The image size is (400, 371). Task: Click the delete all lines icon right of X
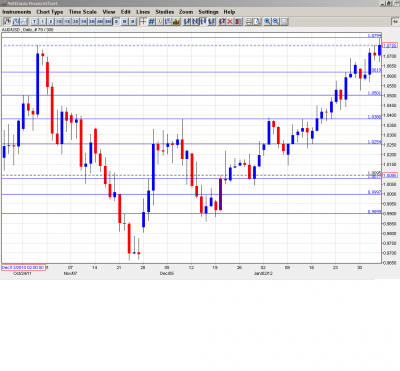238,22
